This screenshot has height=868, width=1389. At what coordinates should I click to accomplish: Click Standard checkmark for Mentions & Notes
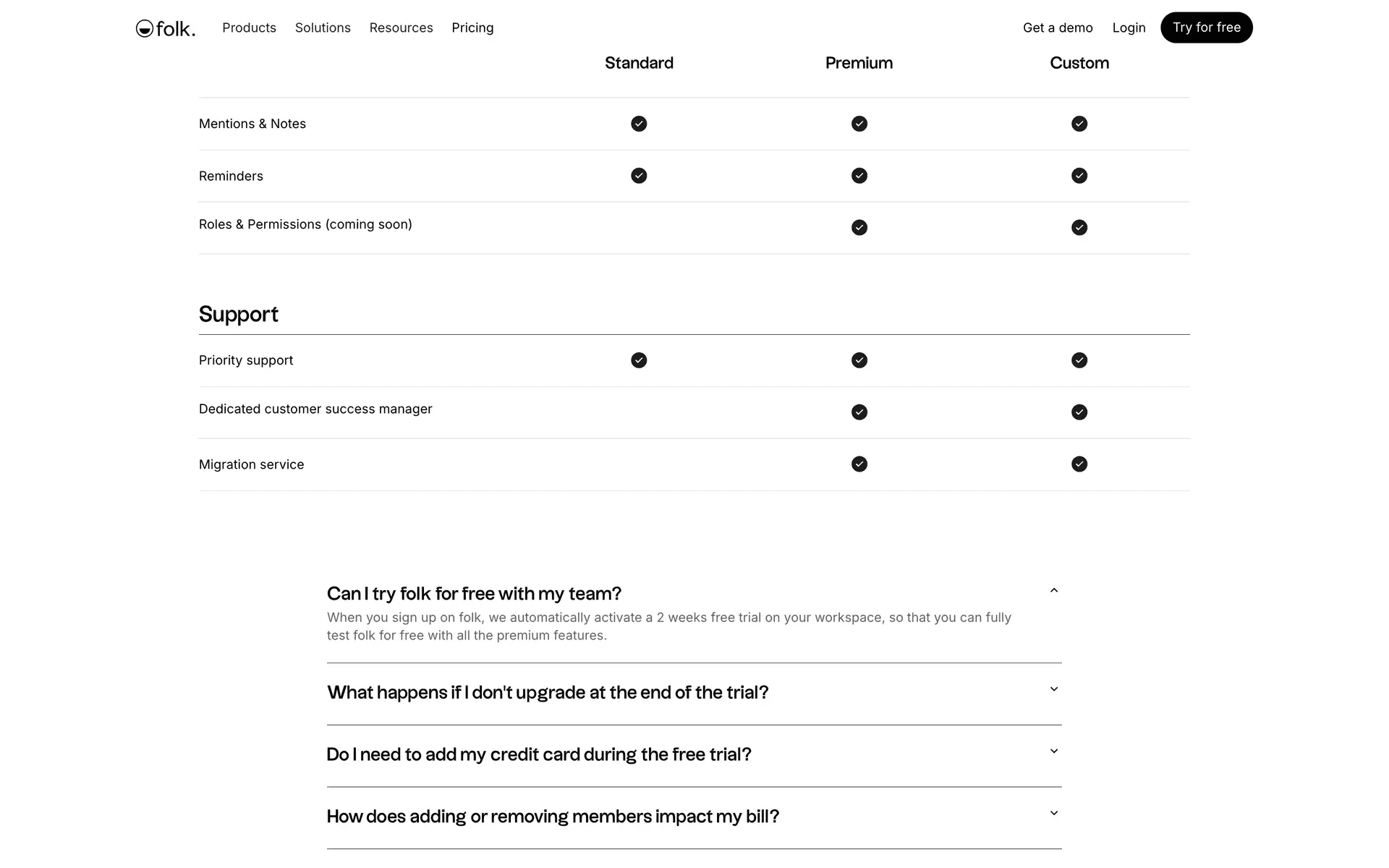[x=639, y=124]
